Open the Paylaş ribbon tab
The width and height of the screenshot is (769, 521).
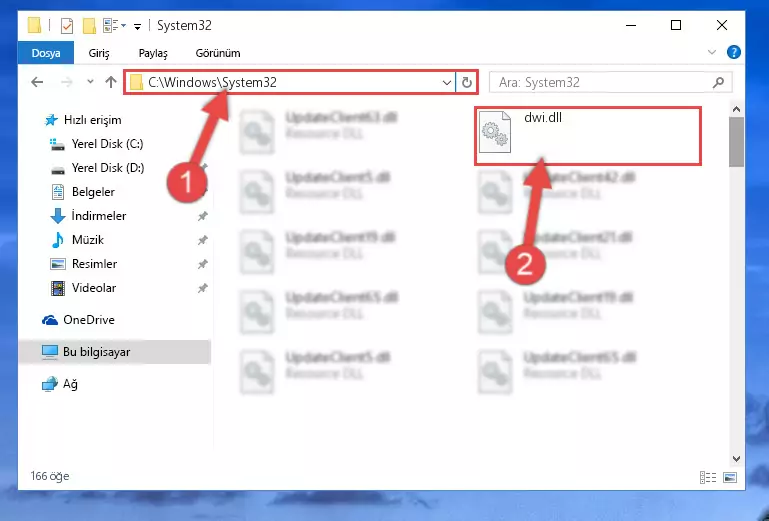tap(153, 53)
